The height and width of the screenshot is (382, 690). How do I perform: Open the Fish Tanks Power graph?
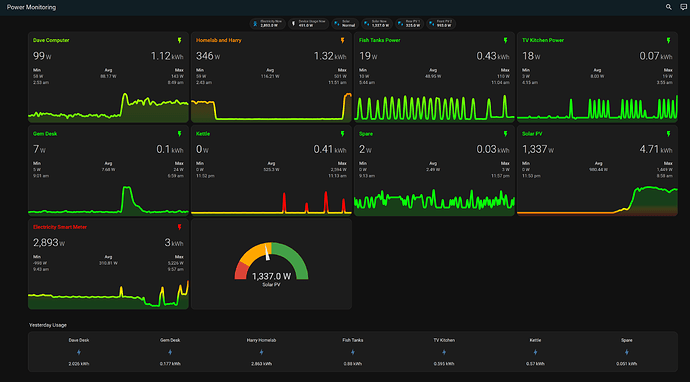(x=434, y=107)
